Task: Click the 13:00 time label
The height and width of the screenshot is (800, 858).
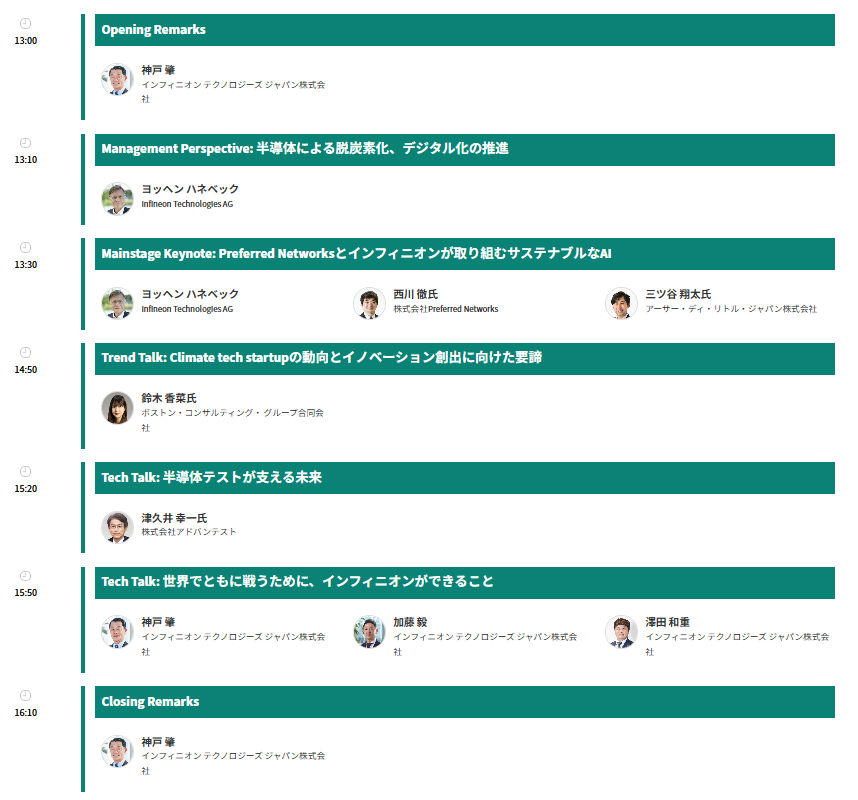Action: pos(26,41)
